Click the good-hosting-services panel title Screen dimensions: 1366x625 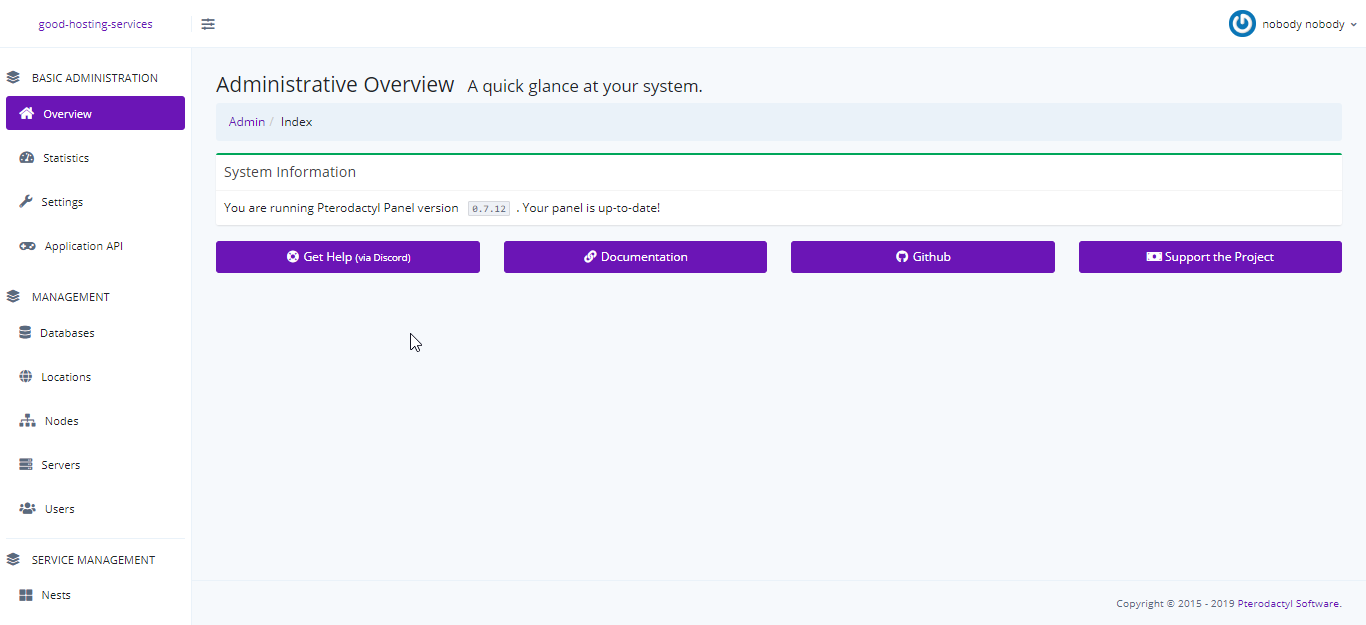point(96,24)
